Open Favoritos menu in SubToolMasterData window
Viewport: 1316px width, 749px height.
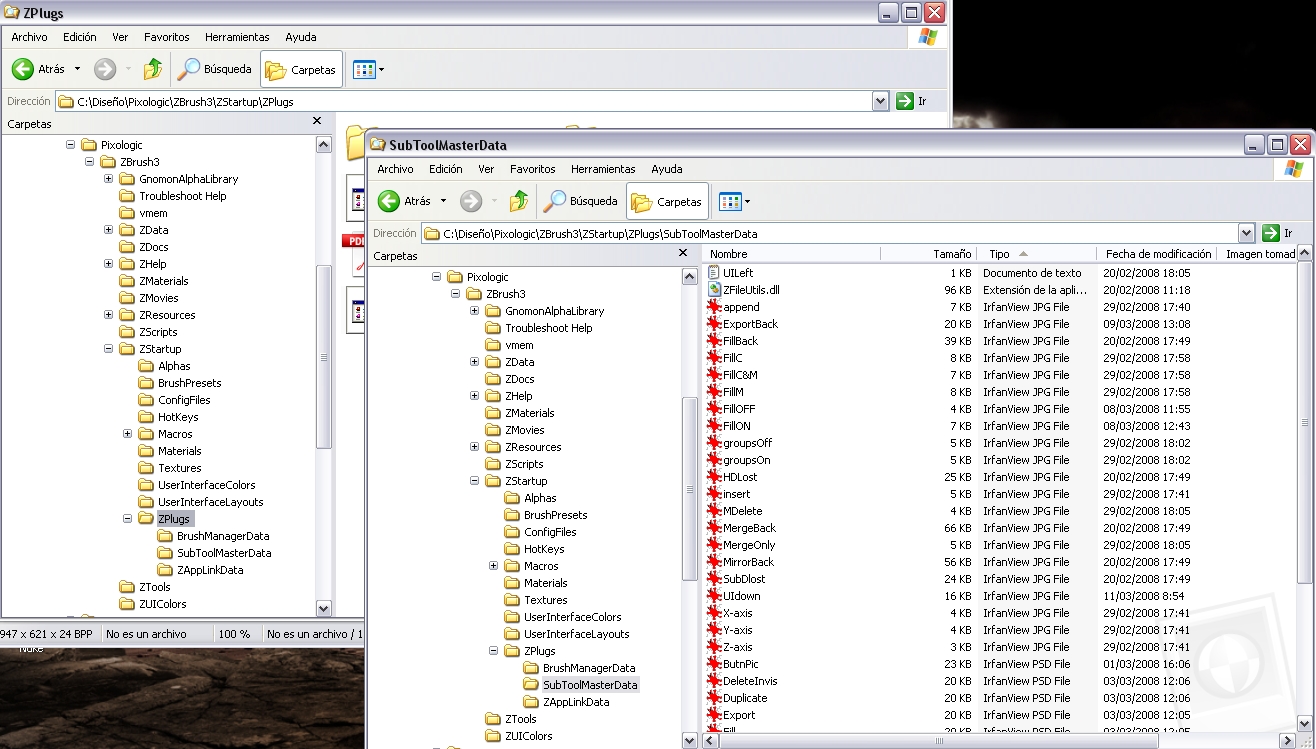click(532, 169)
